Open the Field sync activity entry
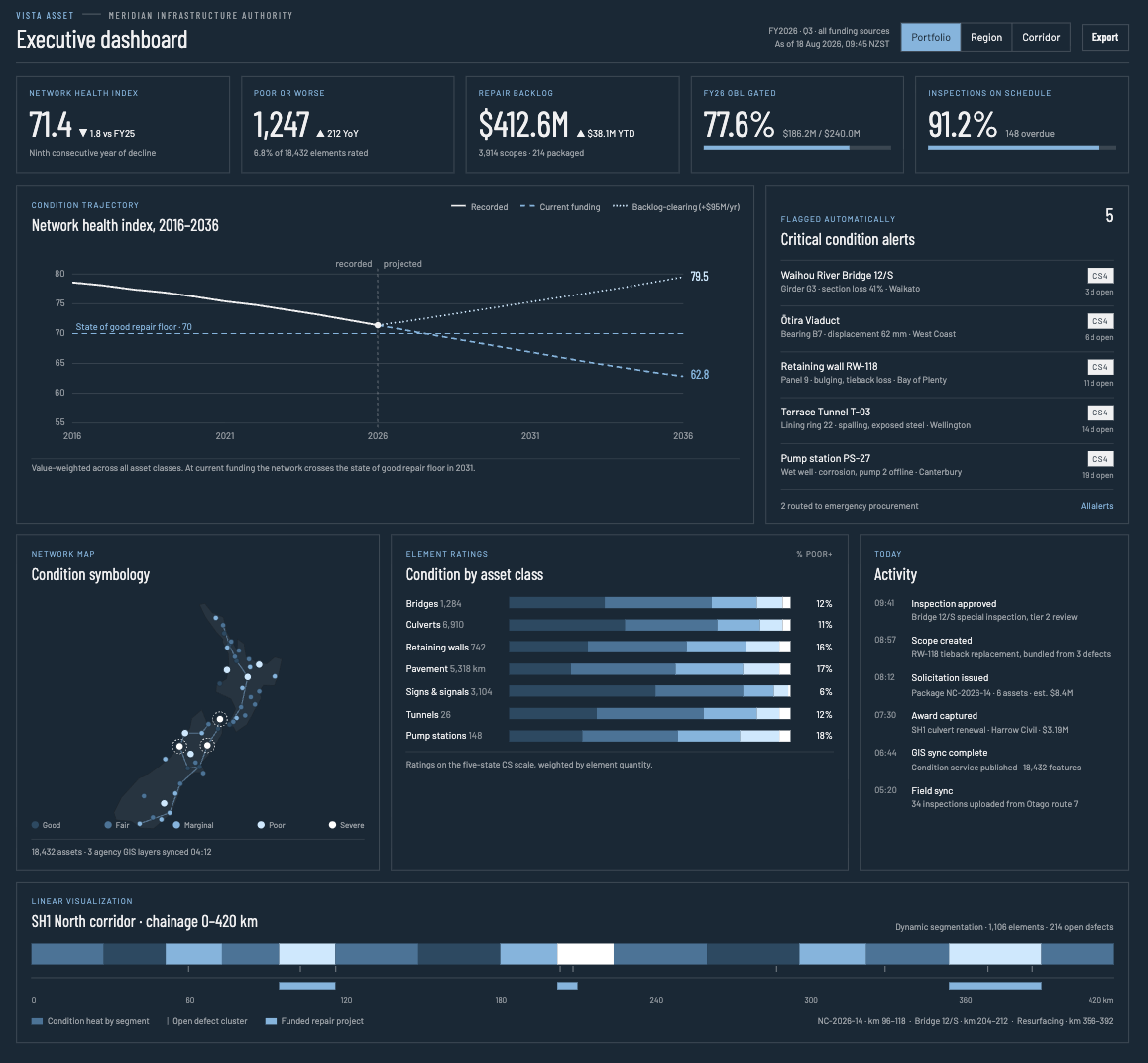Screen dimensions: 1148x1063 click(x=993, y=797)
